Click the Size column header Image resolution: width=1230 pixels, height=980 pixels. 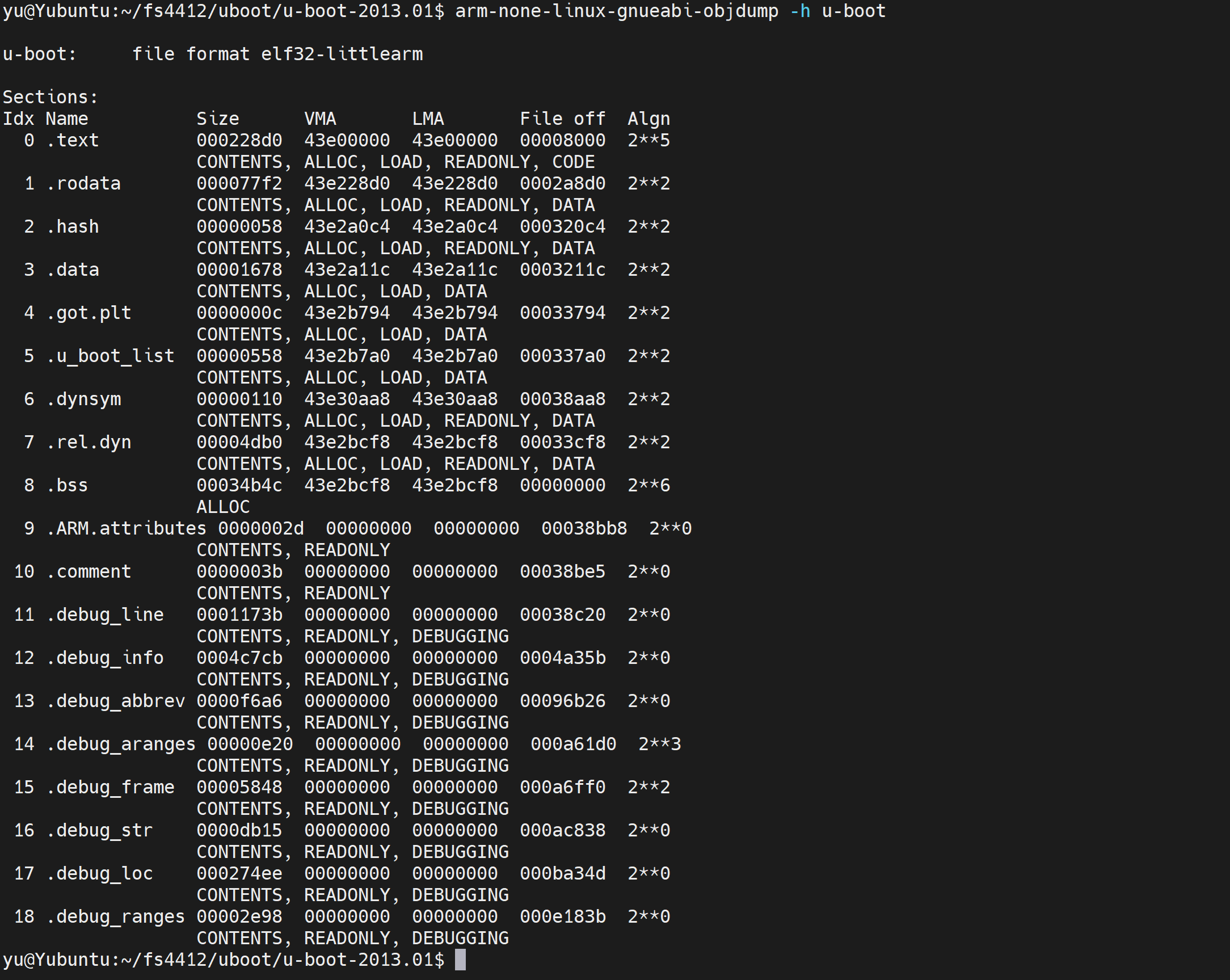pyautogui.click(x=218, y=119)
